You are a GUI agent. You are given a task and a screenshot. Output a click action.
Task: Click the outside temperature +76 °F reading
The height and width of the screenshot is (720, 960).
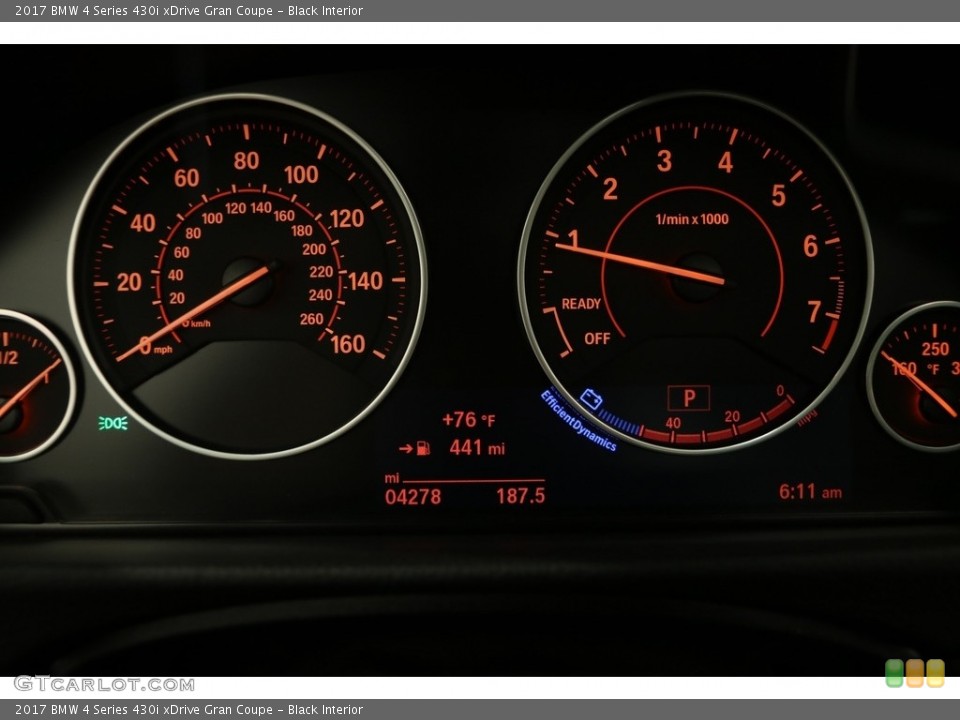click(x=468, y=420)
